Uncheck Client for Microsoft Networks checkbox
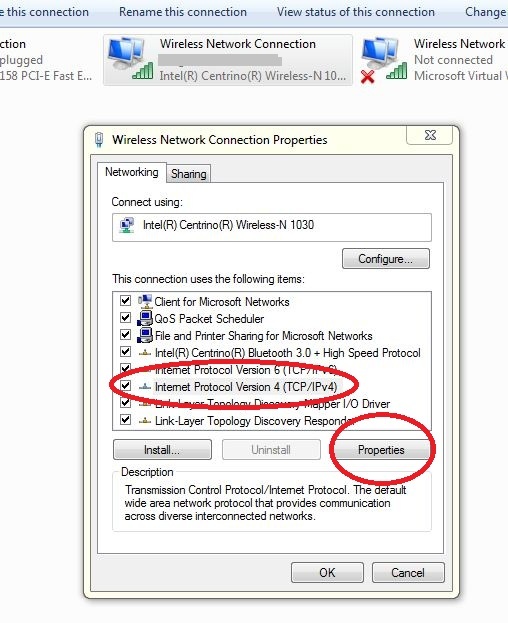Screen dimensions: 508x623 coord(126,301)
